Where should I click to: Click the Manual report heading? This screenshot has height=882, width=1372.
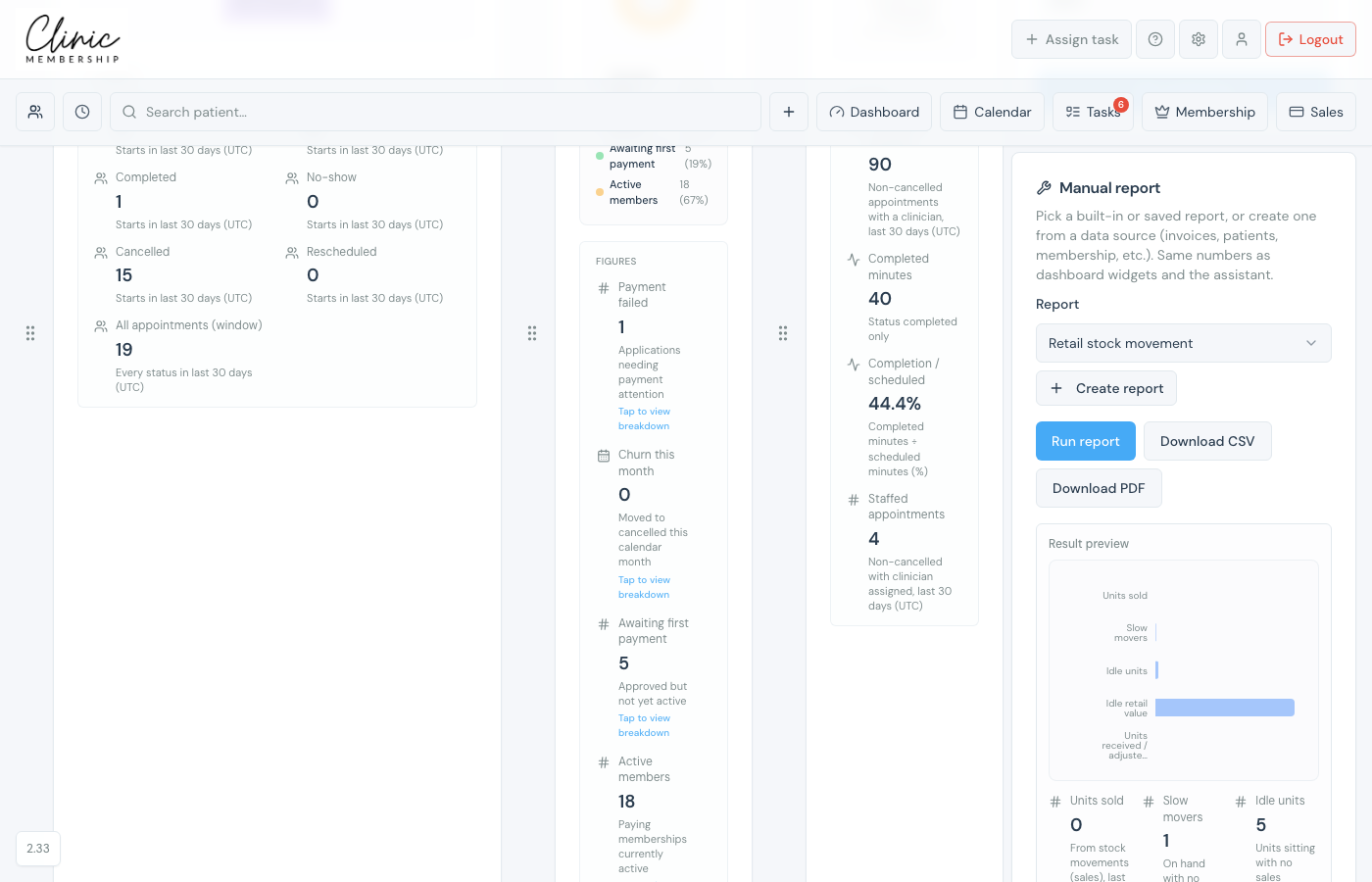click(x=1109, y=188)
